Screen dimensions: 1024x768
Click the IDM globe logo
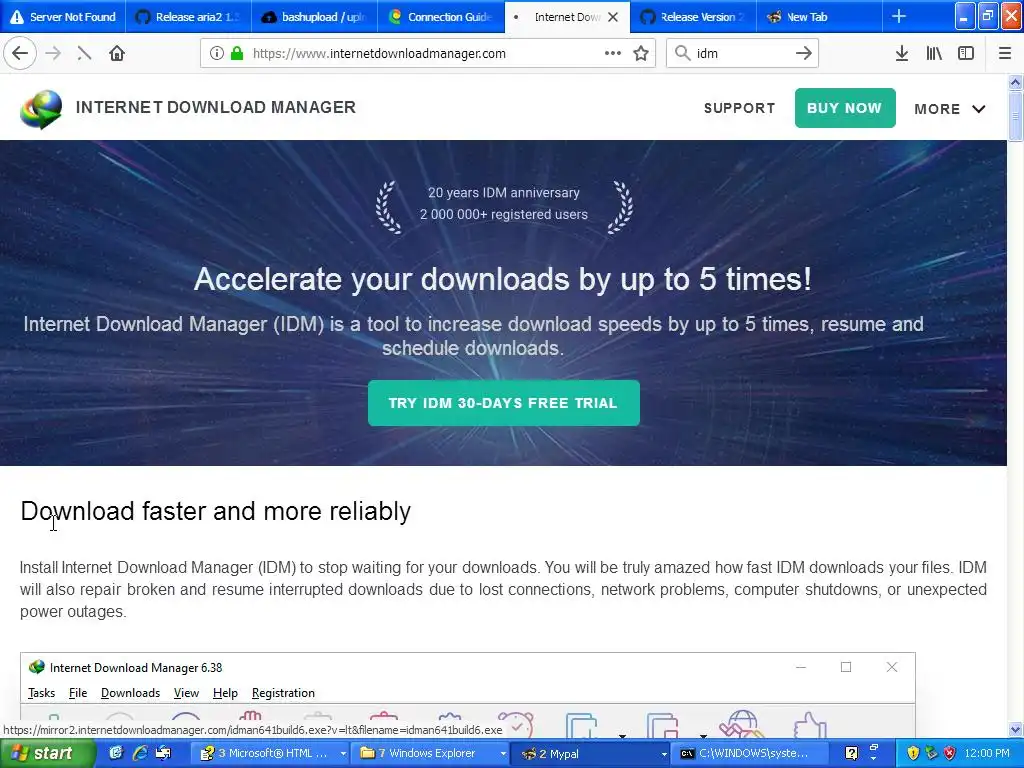41,109
